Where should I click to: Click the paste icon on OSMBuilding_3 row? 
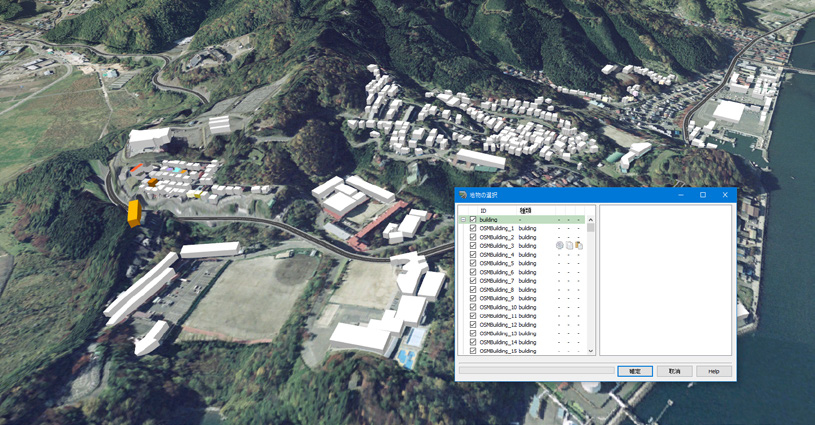point(579,246)
